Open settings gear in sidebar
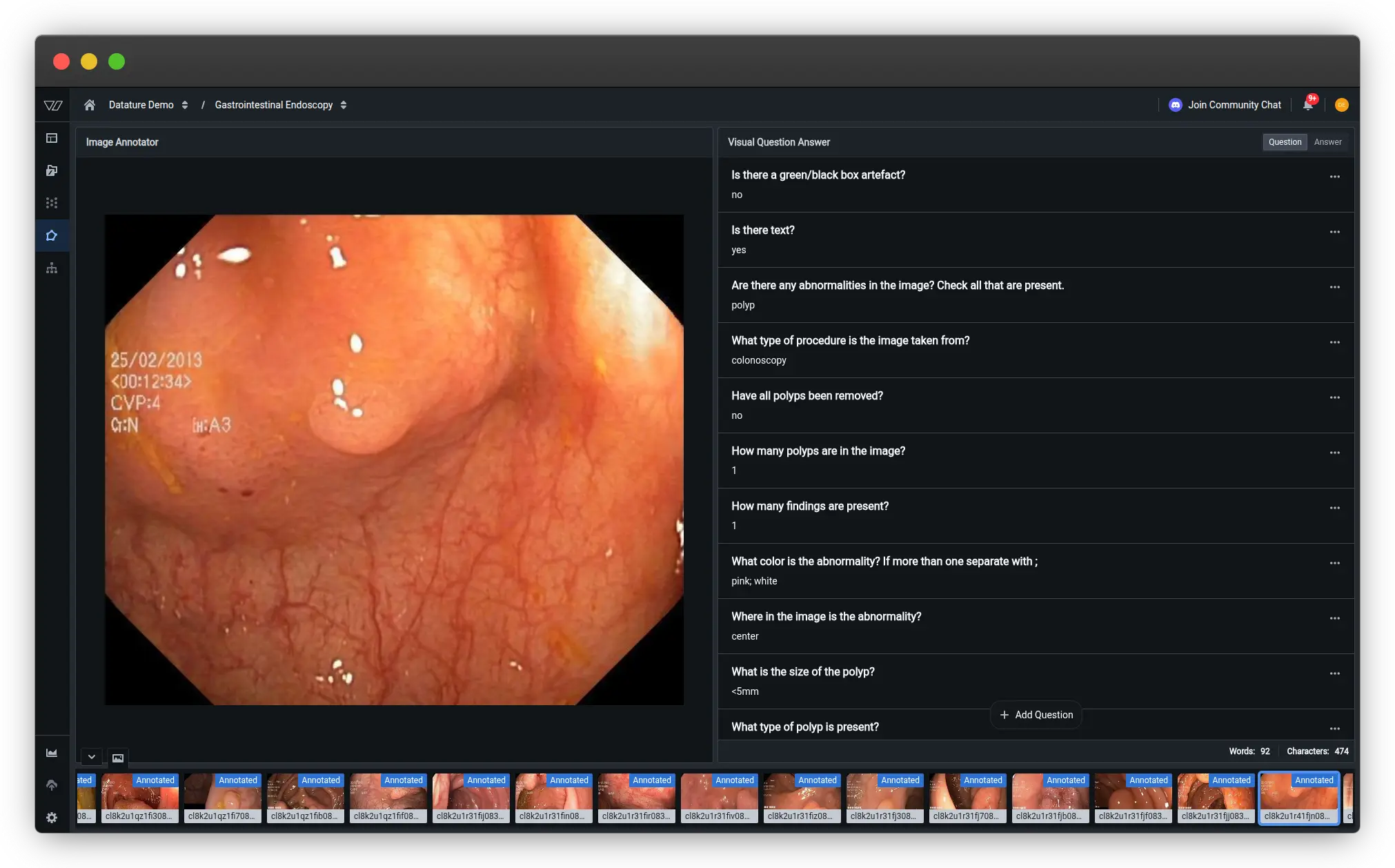This screenshot has height=868, width=1395. click(52, 818)
